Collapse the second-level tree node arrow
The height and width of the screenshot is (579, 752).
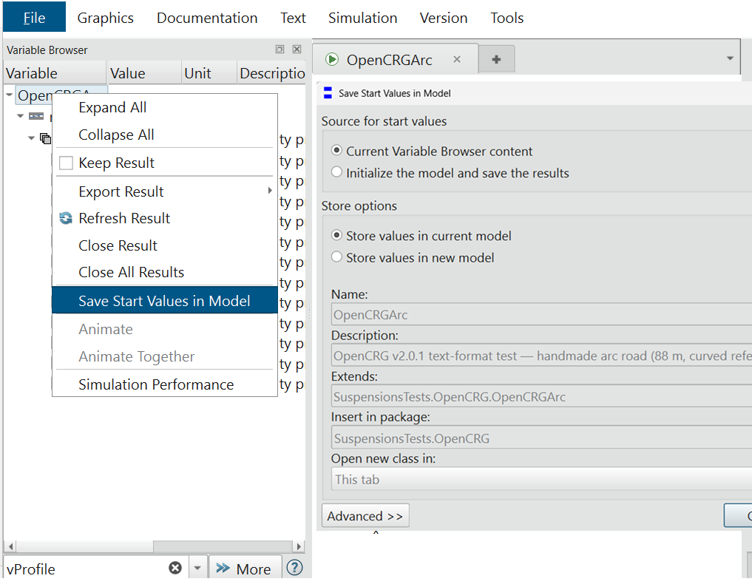[20, 116]
